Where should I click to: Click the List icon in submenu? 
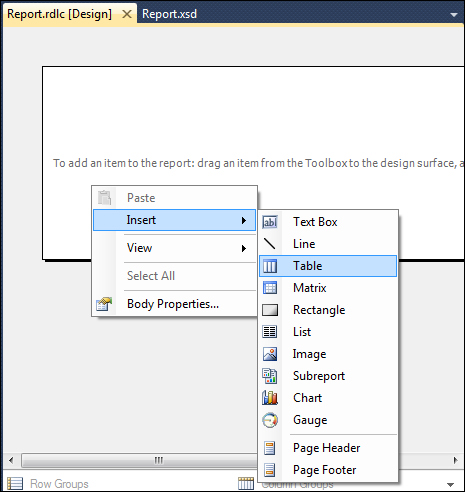[x=270, y=332]
